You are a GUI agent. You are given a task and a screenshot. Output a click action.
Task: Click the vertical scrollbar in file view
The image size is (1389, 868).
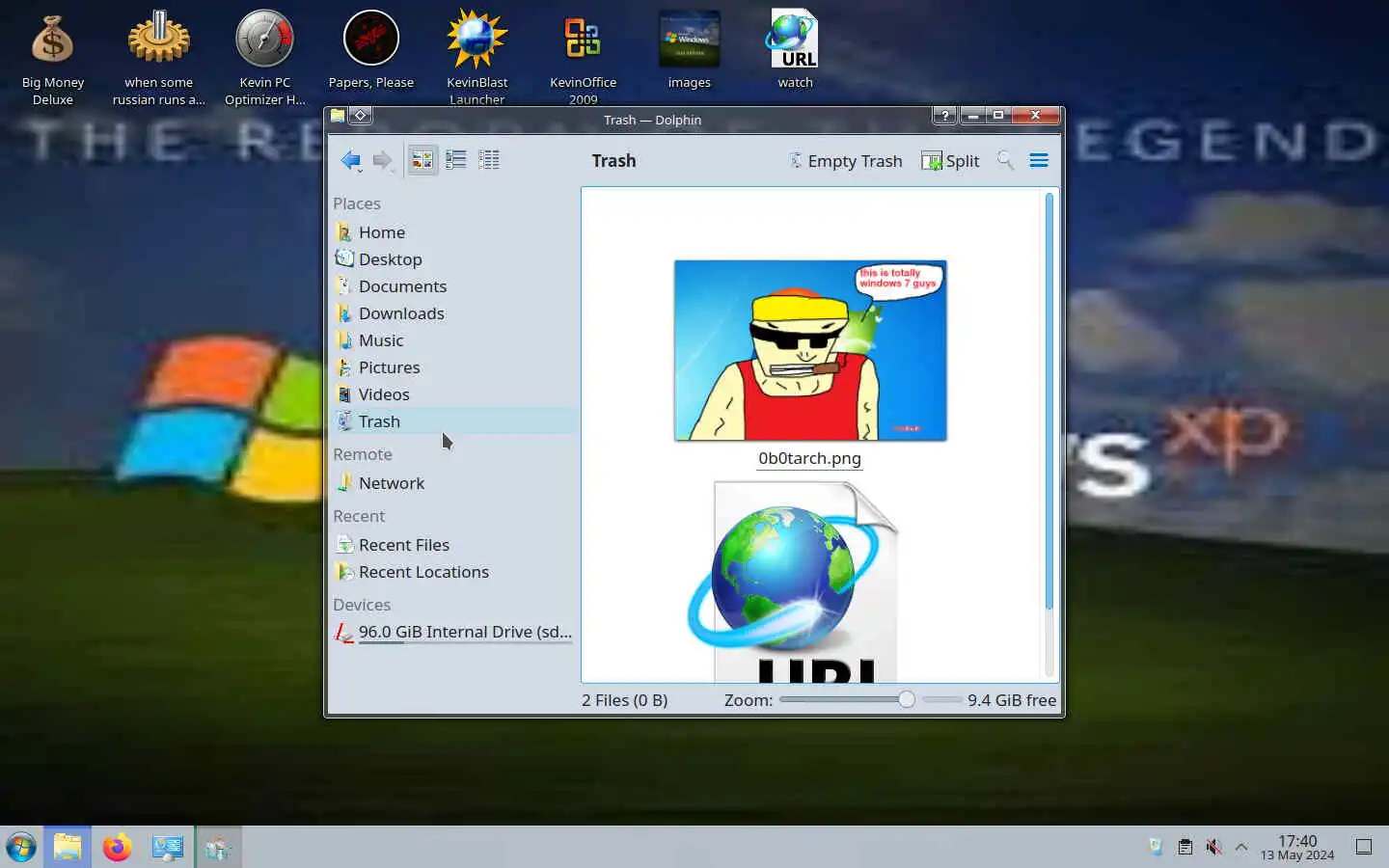1049,400
